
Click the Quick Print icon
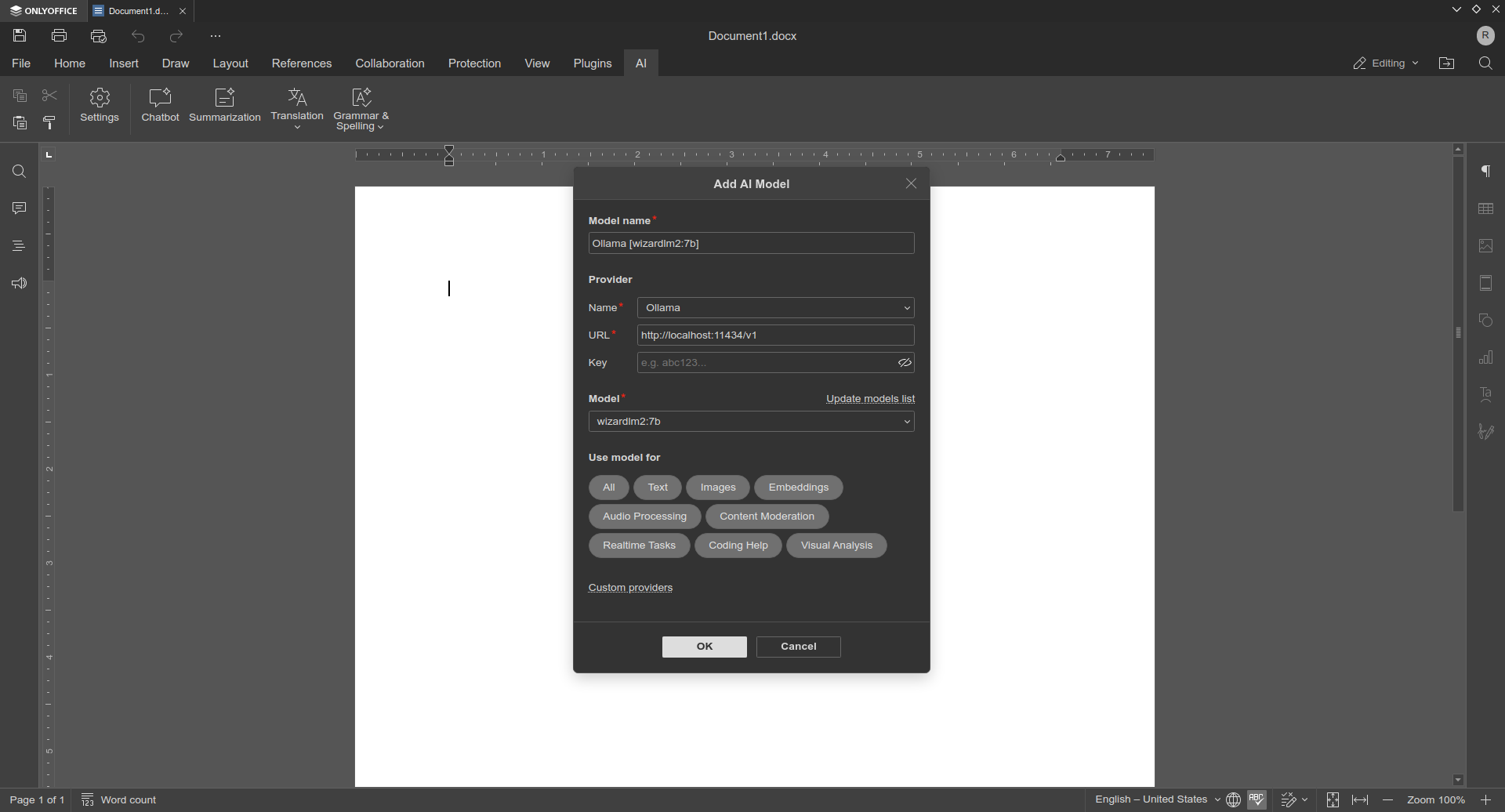(99, 36)
